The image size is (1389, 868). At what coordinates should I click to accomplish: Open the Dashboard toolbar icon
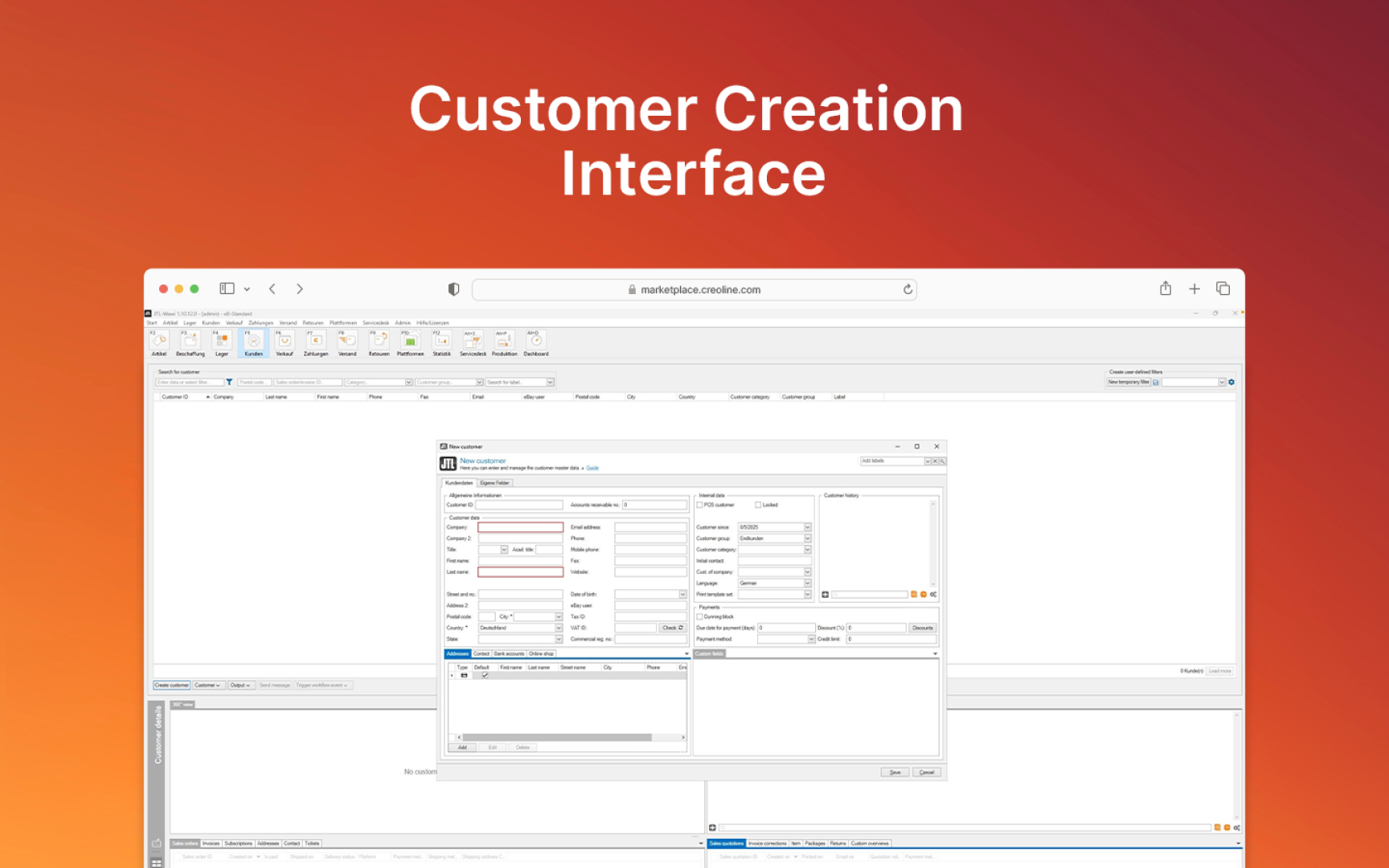536,343
